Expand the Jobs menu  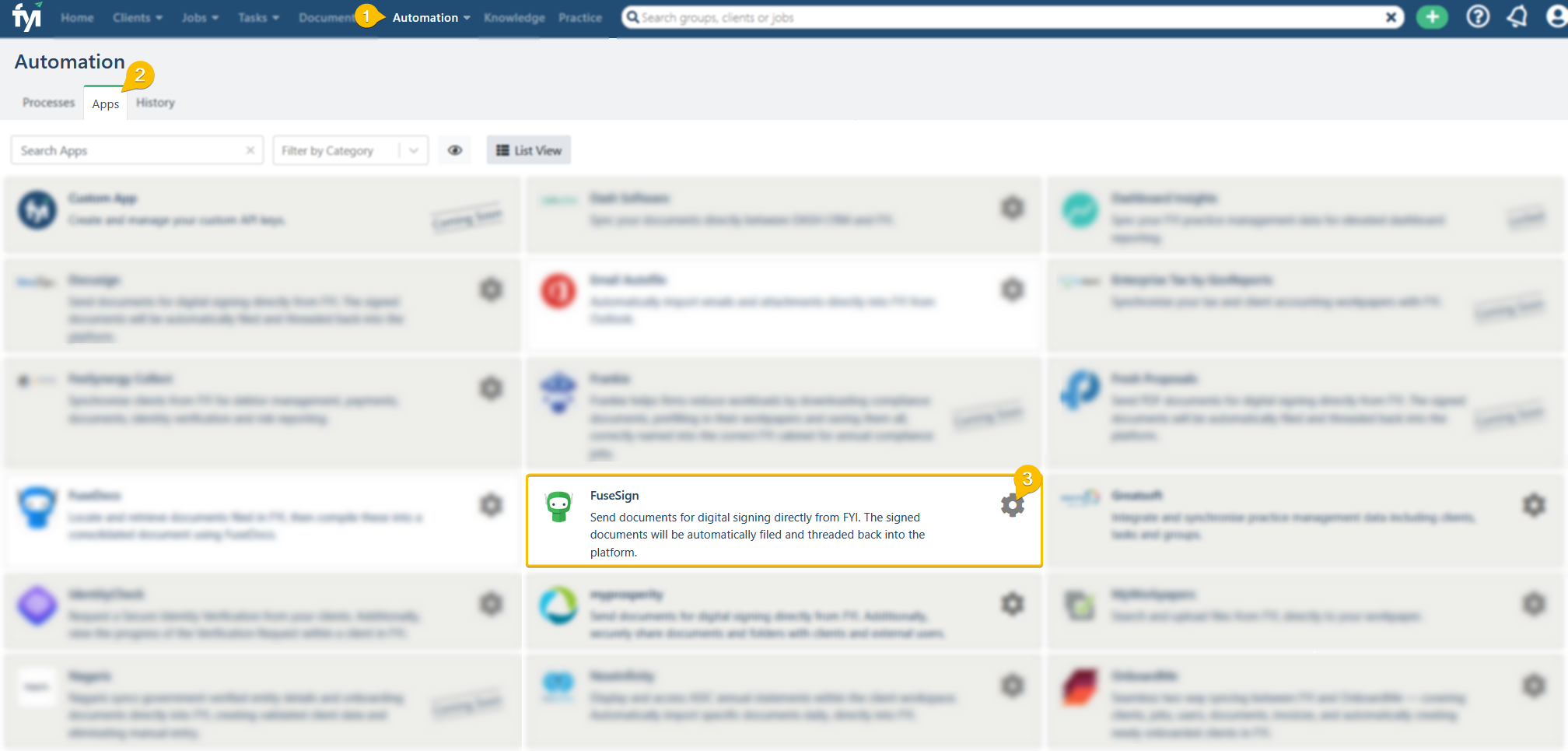coord(200,17)
